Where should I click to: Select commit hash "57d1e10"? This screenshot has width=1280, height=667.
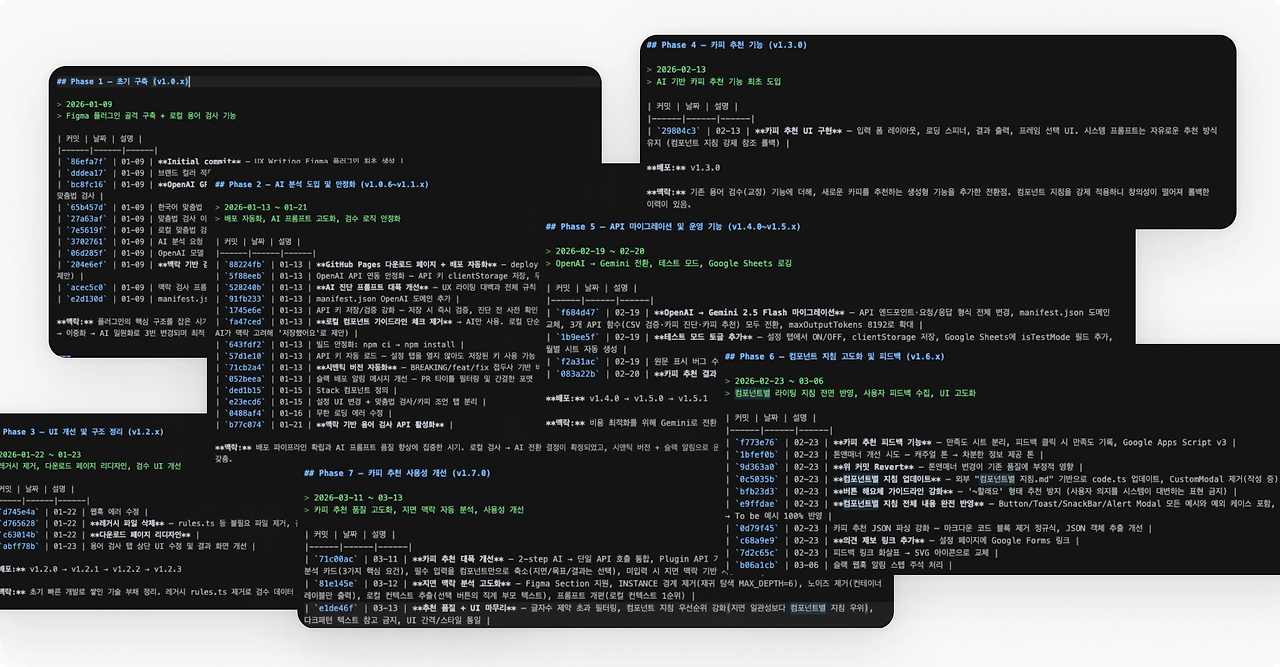(x=246, y=356)
